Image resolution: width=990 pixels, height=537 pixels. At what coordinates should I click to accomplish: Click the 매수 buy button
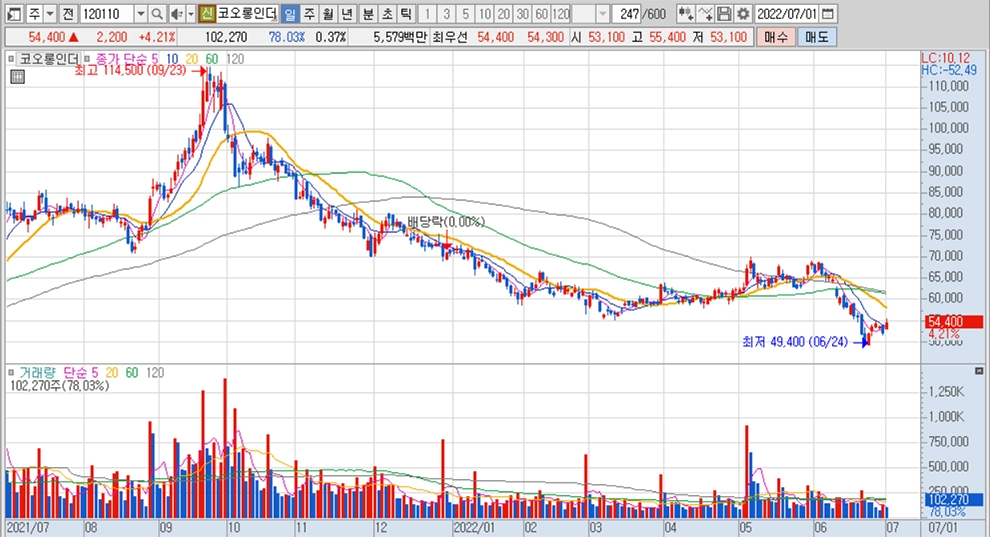(x=775, y=37)
